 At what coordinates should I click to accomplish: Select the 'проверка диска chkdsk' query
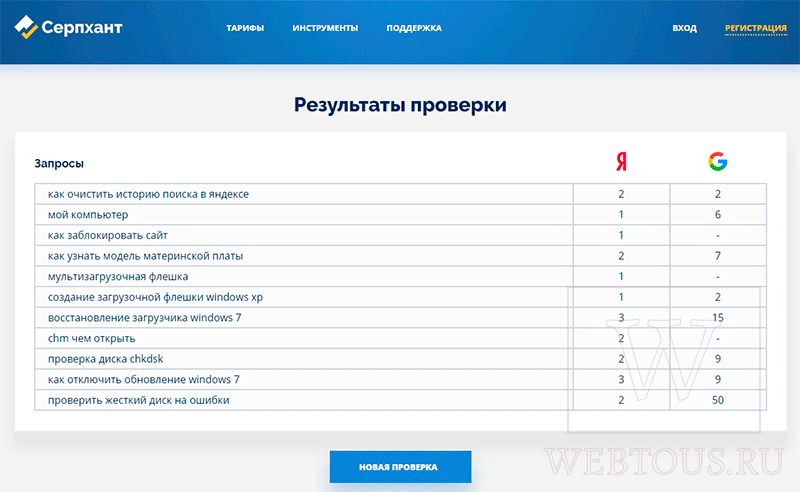click(105, 359)
